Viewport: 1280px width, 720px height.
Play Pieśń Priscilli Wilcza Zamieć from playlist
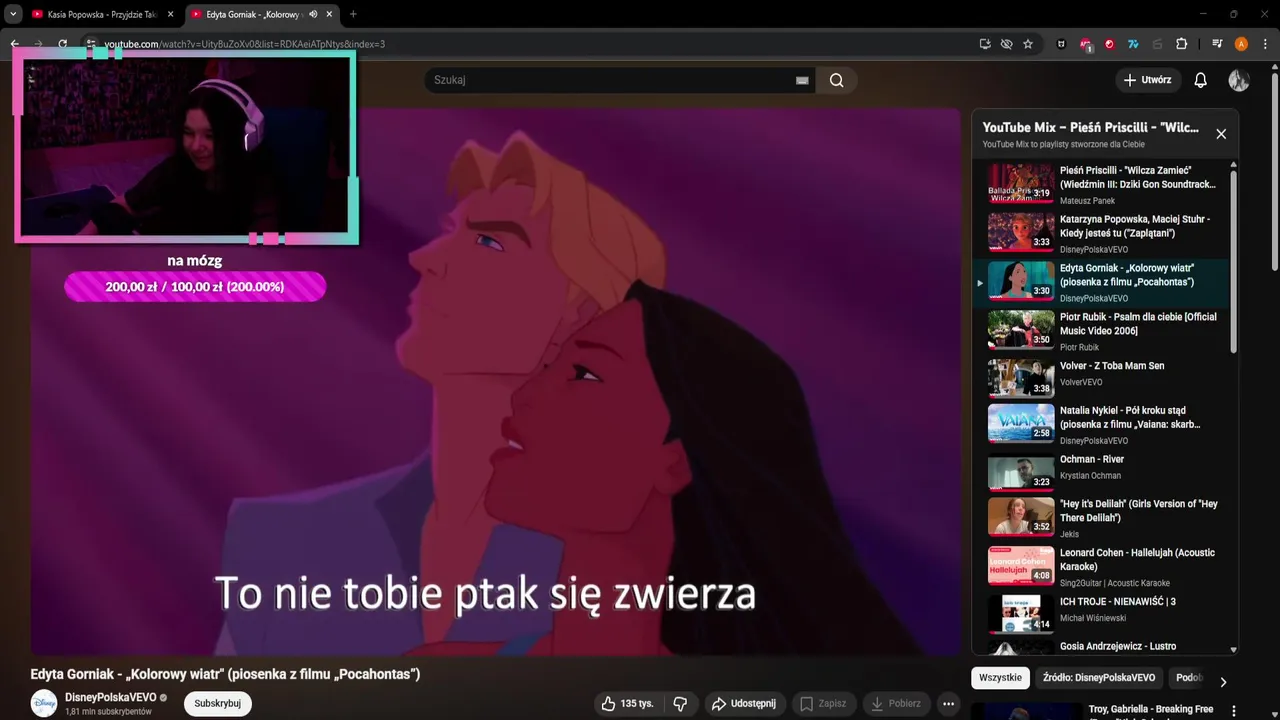click(x=1100, y=184)
